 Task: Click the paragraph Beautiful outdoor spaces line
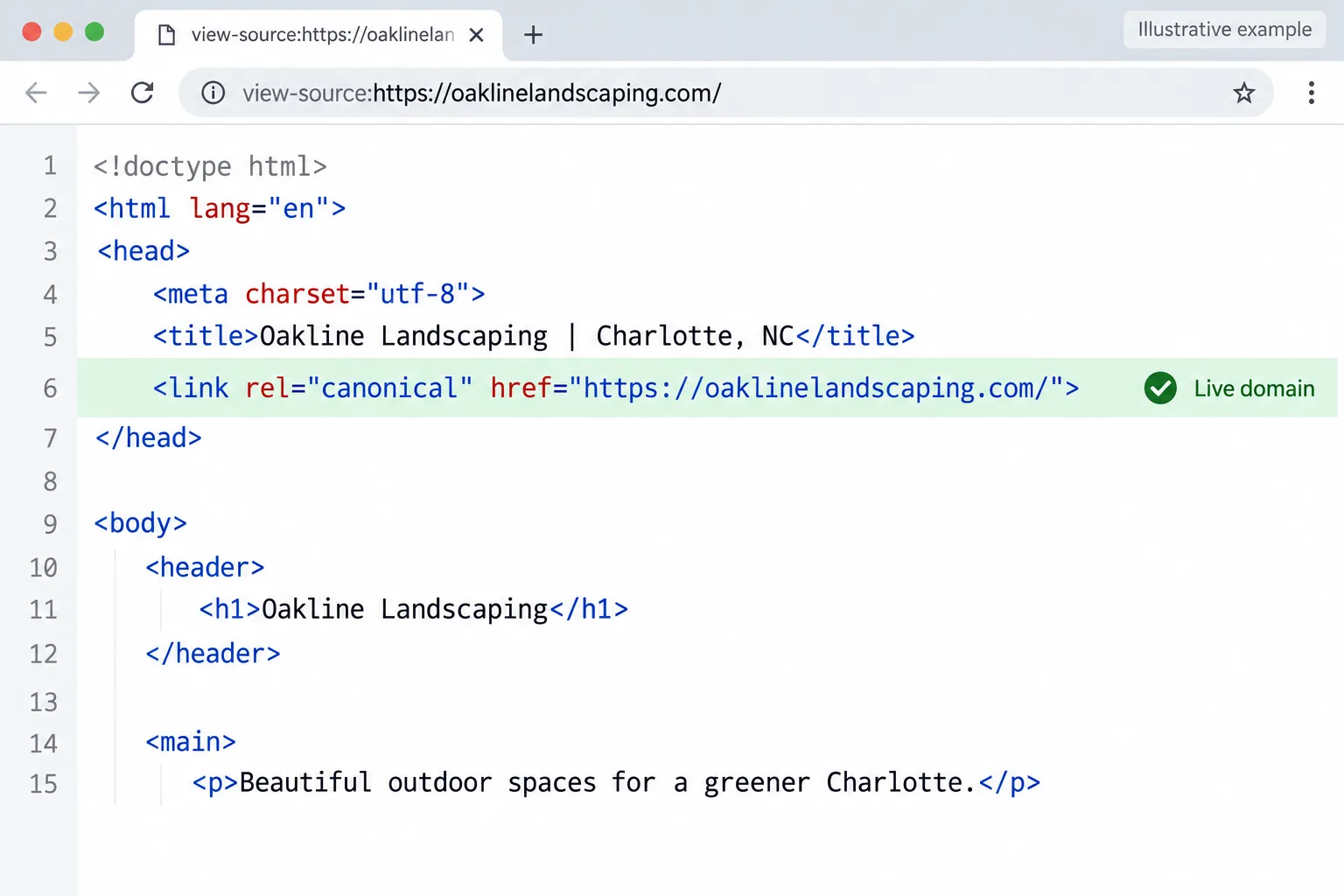(616, 782)
